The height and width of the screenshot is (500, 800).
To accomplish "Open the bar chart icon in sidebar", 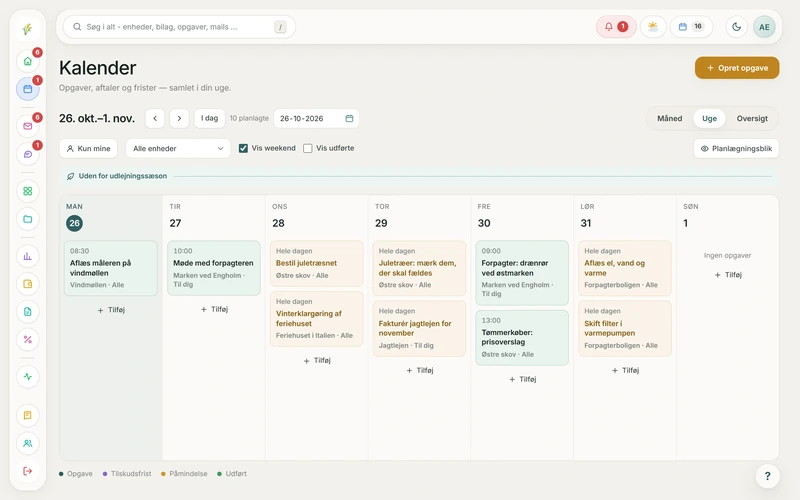I will tap(28, 256).
